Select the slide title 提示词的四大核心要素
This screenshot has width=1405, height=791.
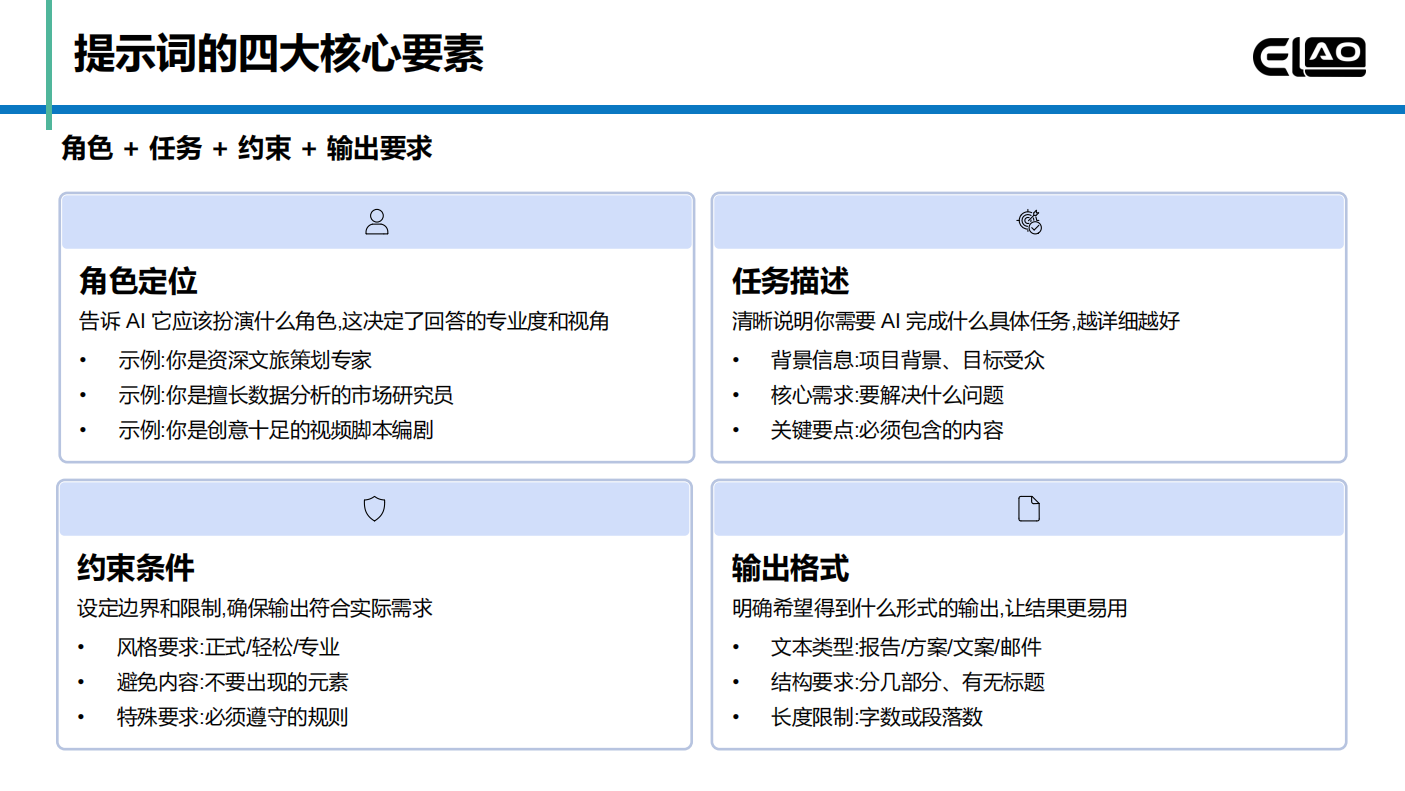[x=279, y=54]
